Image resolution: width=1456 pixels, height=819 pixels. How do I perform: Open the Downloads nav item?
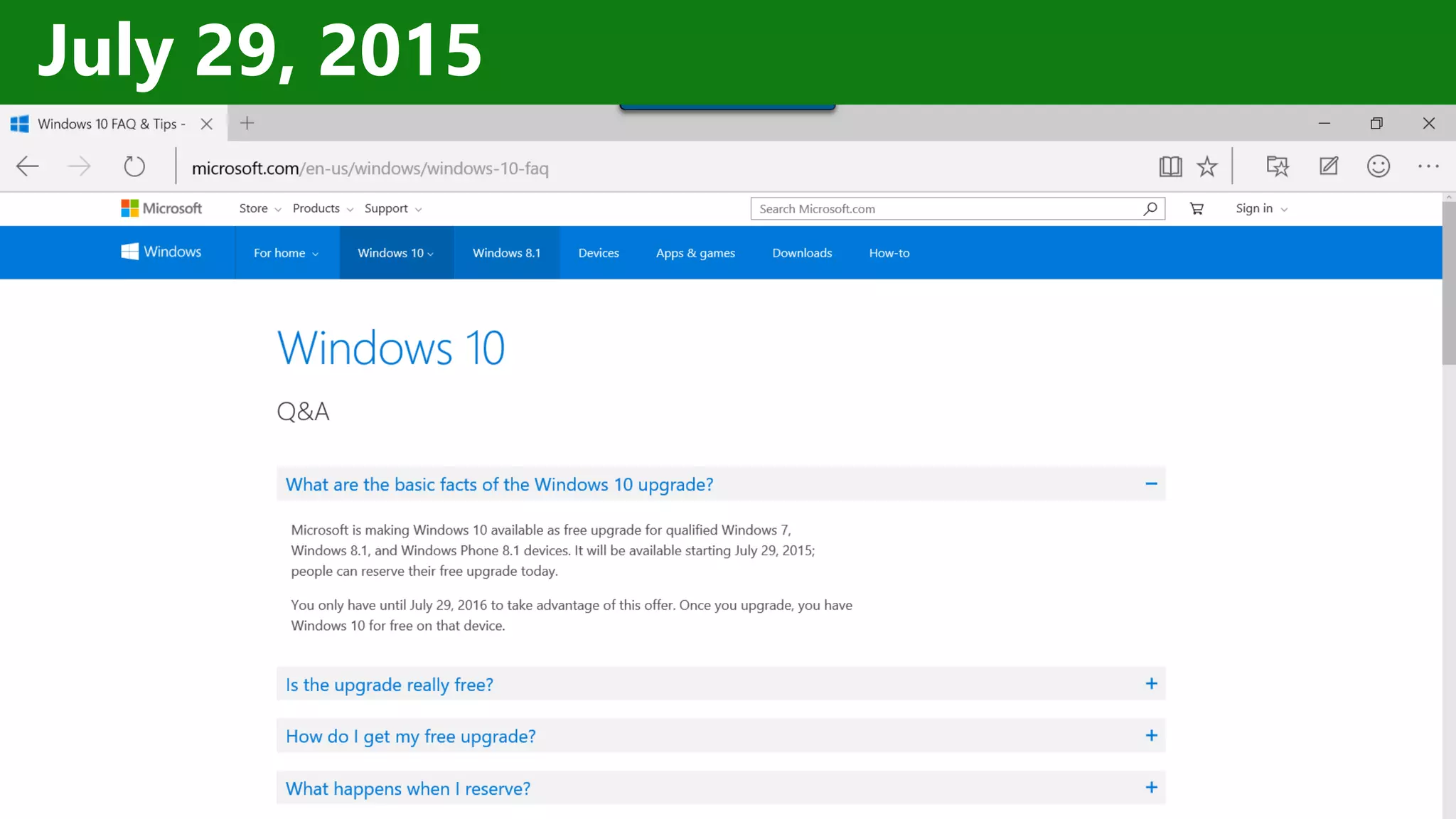(802, 253)
